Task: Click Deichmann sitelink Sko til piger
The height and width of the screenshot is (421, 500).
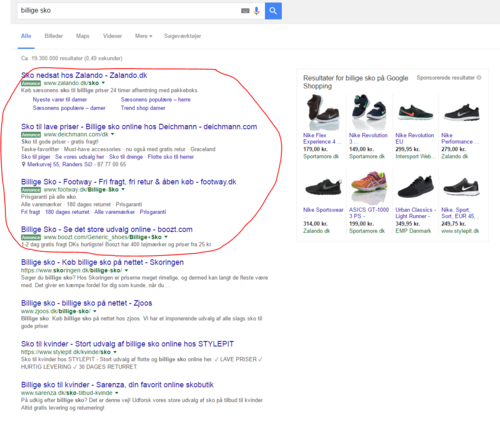Action: click(36, 157)
